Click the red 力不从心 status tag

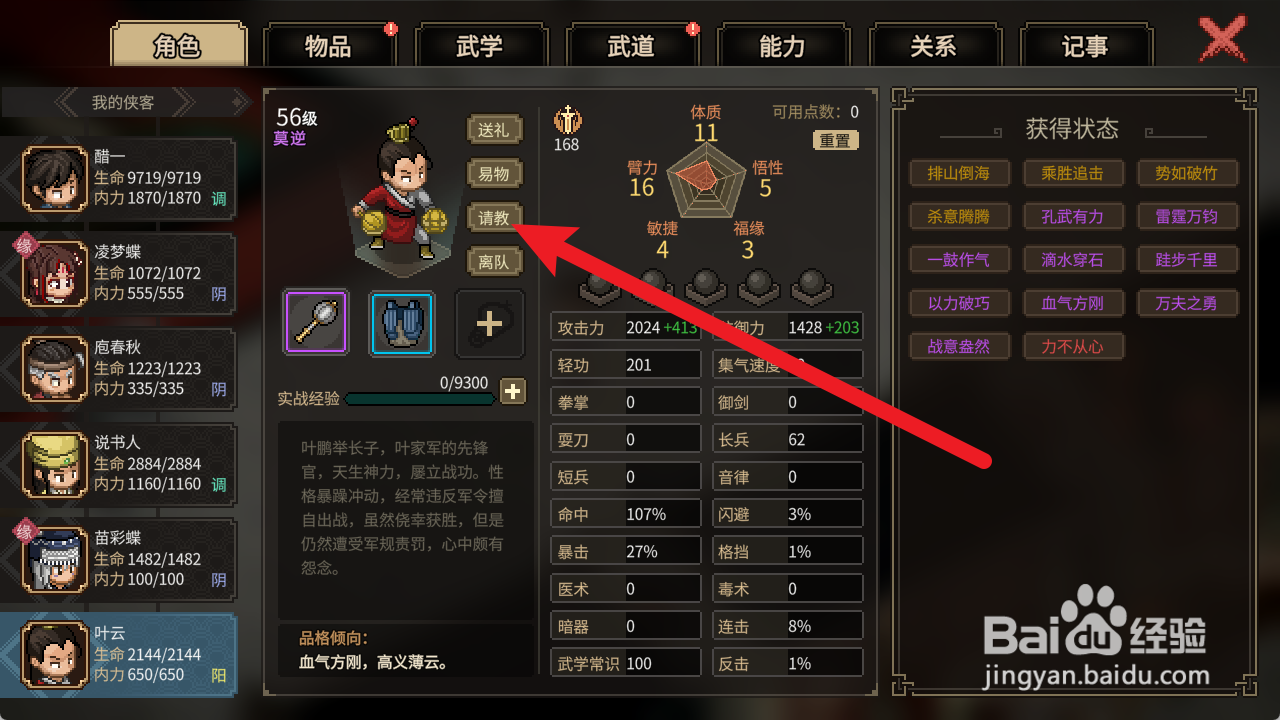pyautogui.click(x=1074, y=346)
